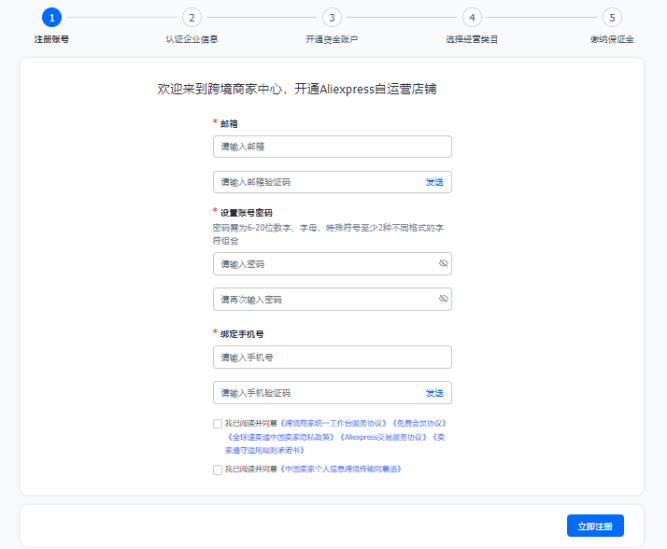Click the step 2 认证企业信息 circle
Viewport: 667px width, 549px height.
[x=192, y=17]
